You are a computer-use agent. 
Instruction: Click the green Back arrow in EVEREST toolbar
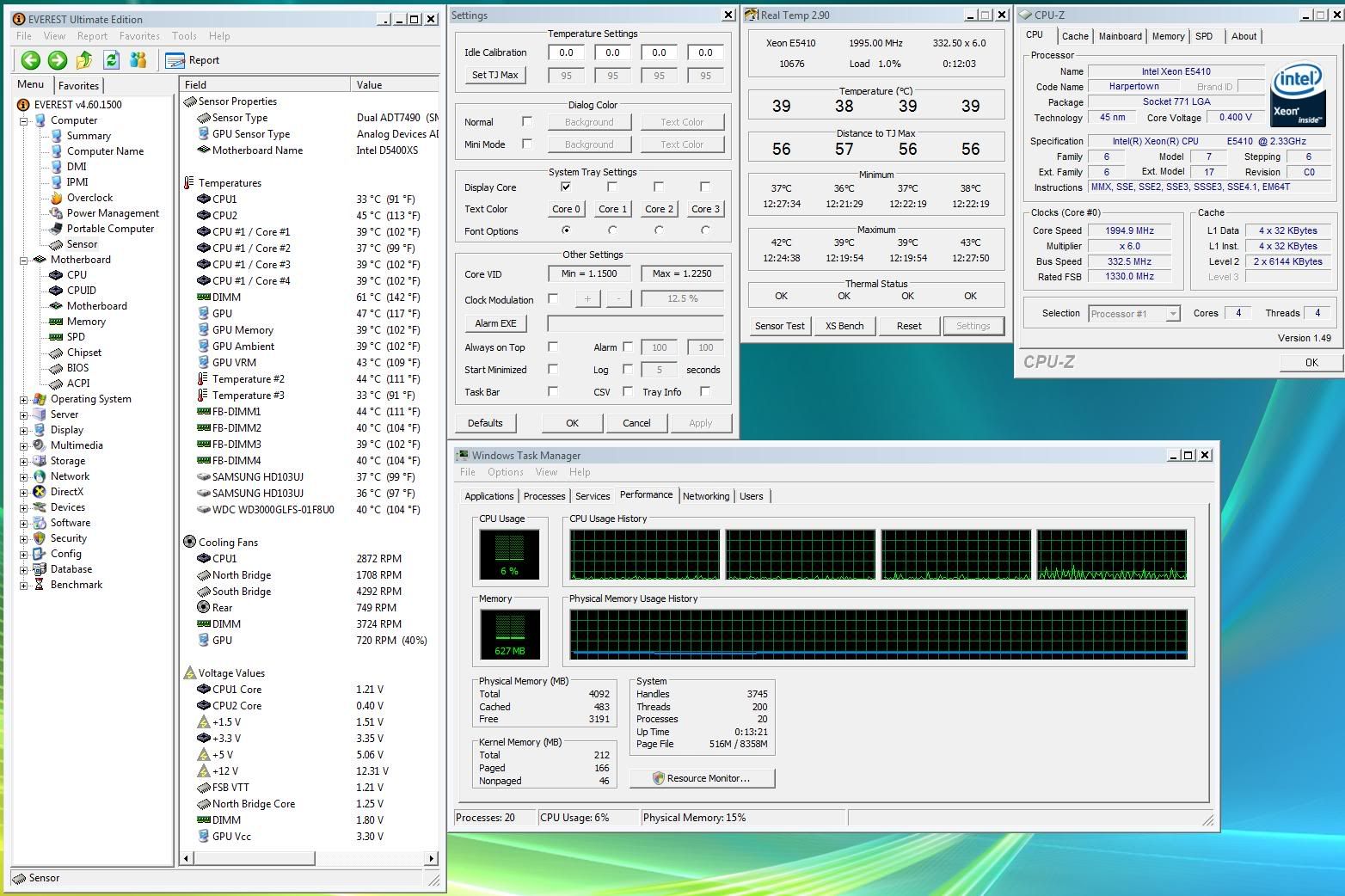tap(31, 60)
